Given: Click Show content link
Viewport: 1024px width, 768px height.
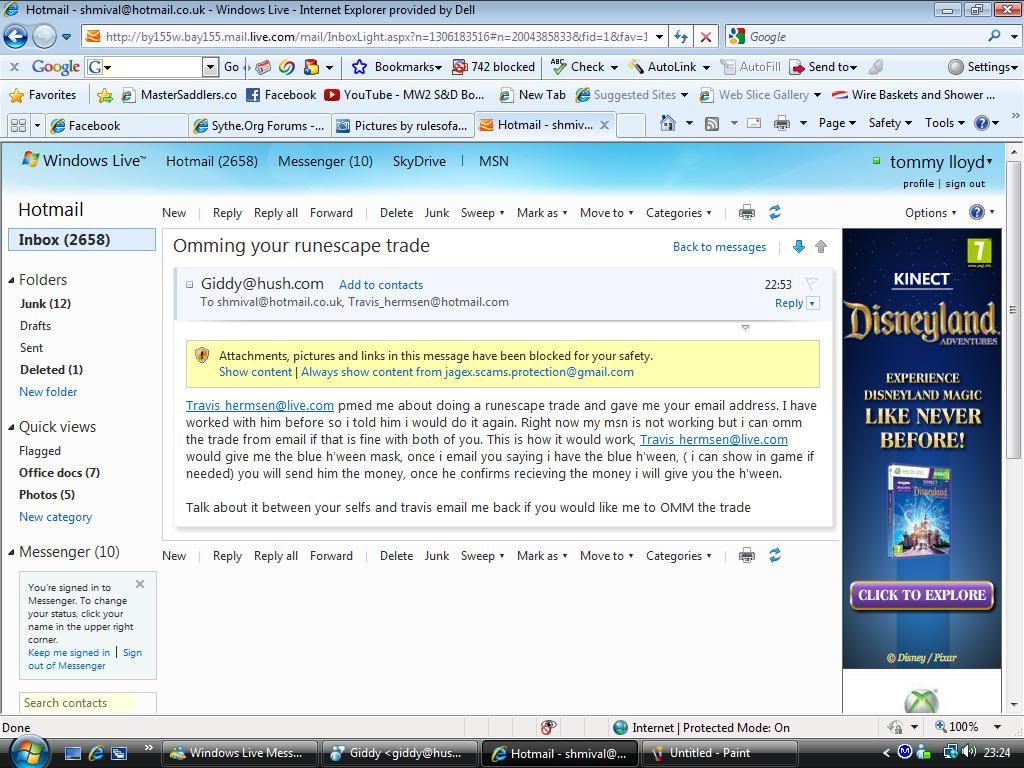Looking at the screenshot, I should (255, 372).
